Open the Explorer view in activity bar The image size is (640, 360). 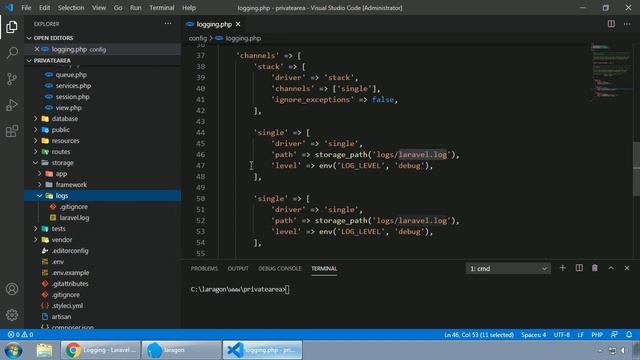(x=12, y=27)
